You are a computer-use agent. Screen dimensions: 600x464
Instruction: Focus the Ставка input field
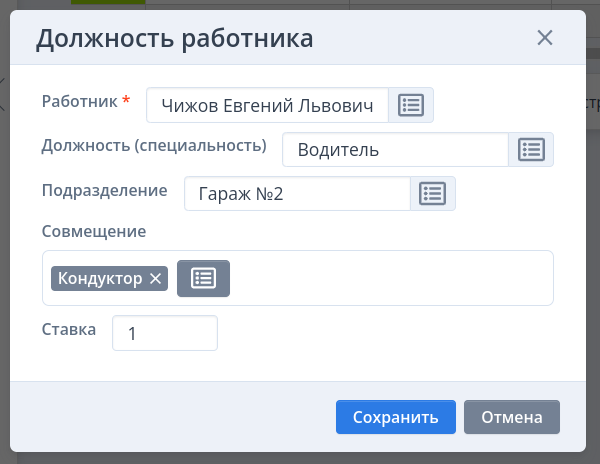165,334
